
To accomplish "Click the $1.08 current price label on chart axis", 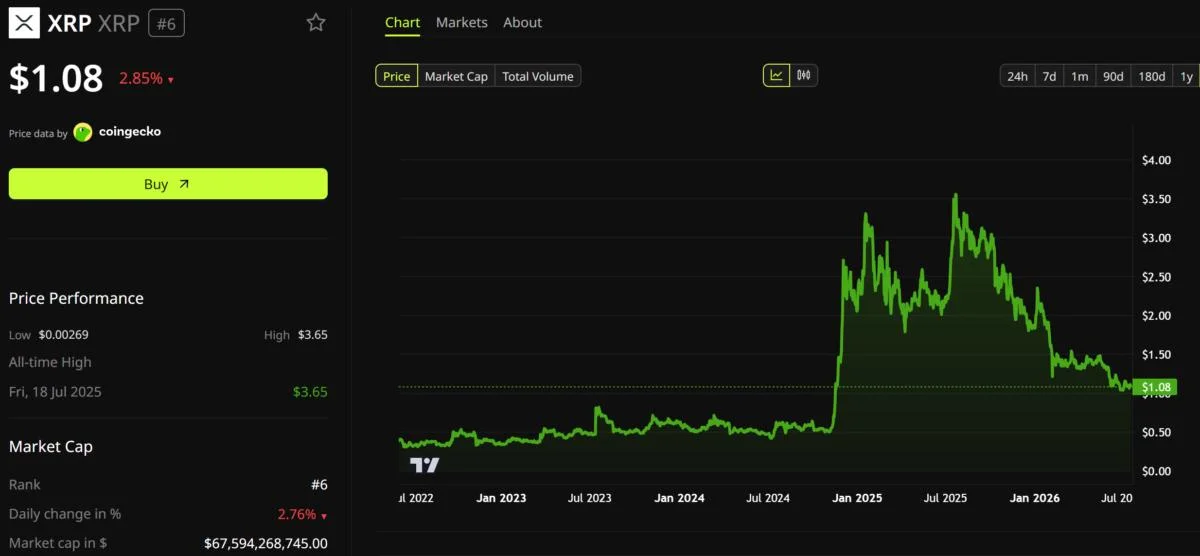I will click(1156, 387).
